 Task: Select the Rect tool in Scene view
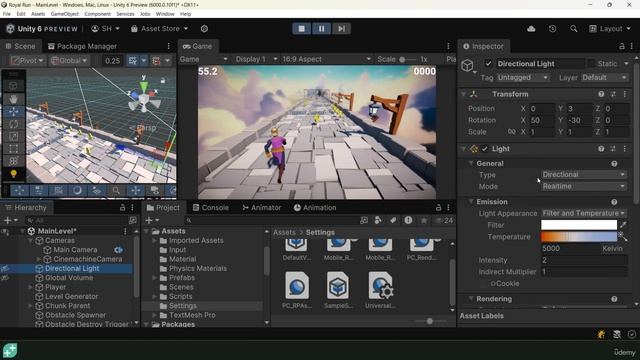(13, 149)
